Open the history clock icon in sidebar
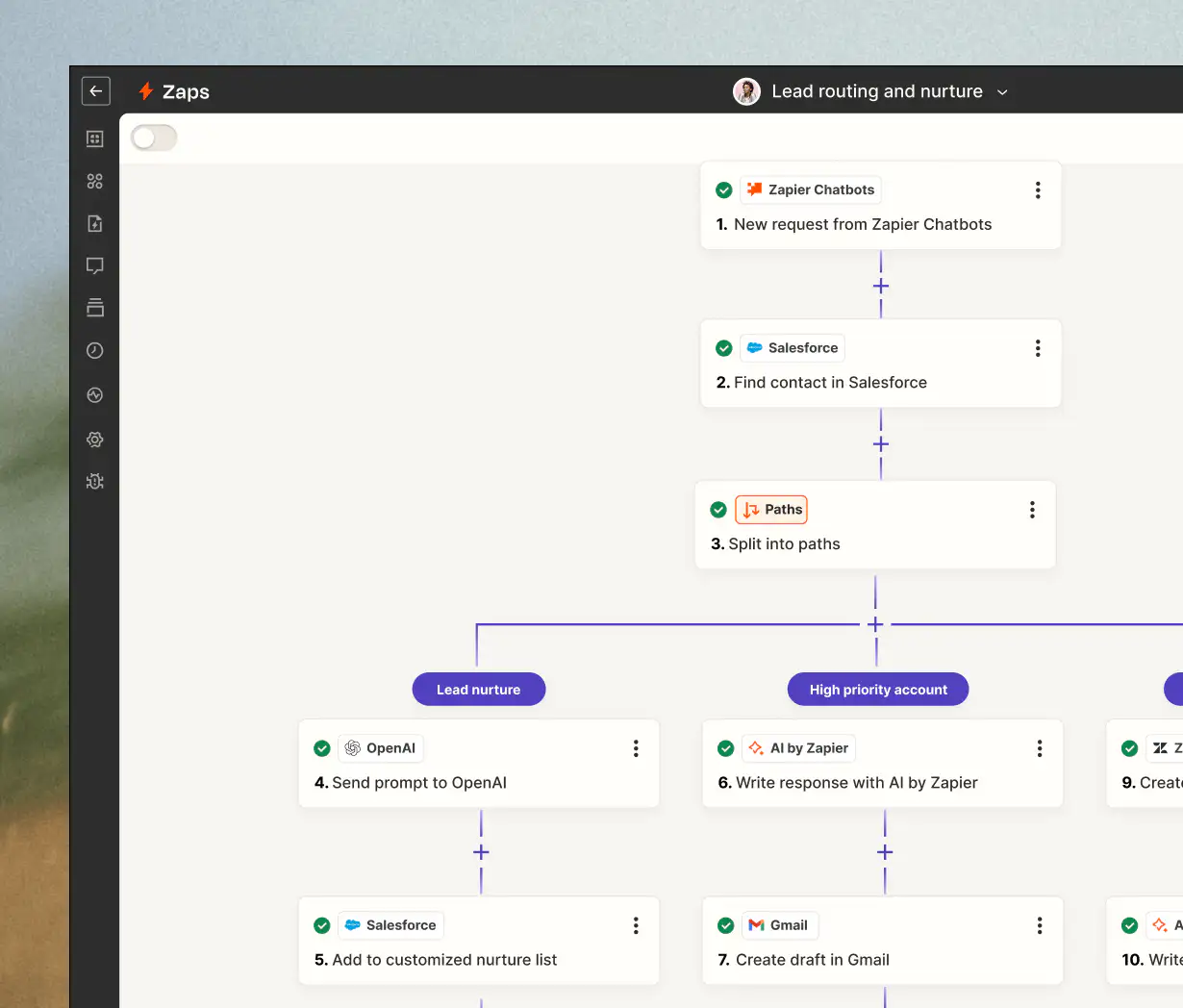Viewport: 1183px width, 1008px height. coord(94,350)
